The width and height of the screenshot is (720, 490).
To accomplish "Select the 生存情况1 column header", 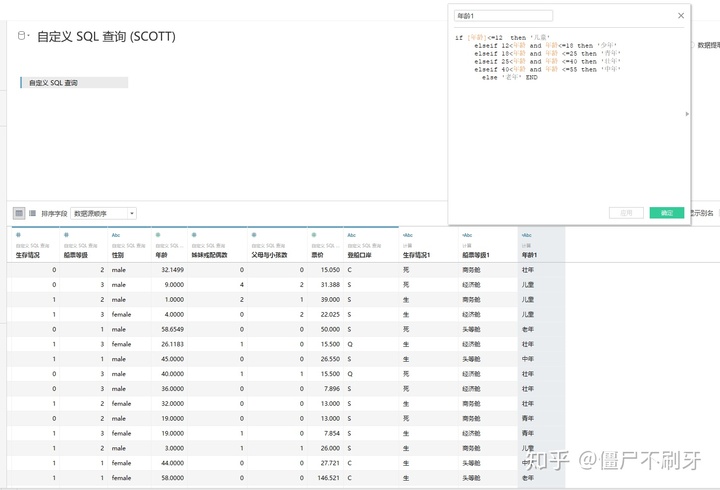I will (416, 255).
